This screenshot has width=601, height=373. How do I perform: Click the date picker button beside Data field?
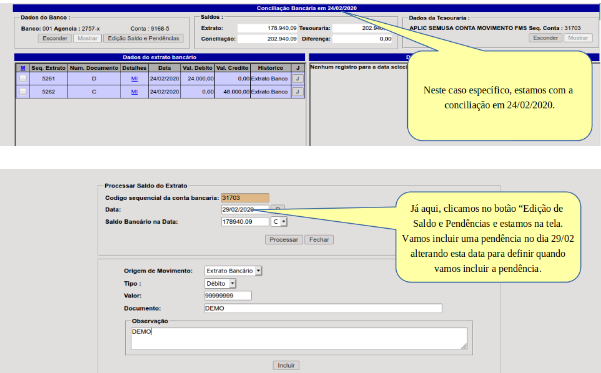click(x=278, y=209)
